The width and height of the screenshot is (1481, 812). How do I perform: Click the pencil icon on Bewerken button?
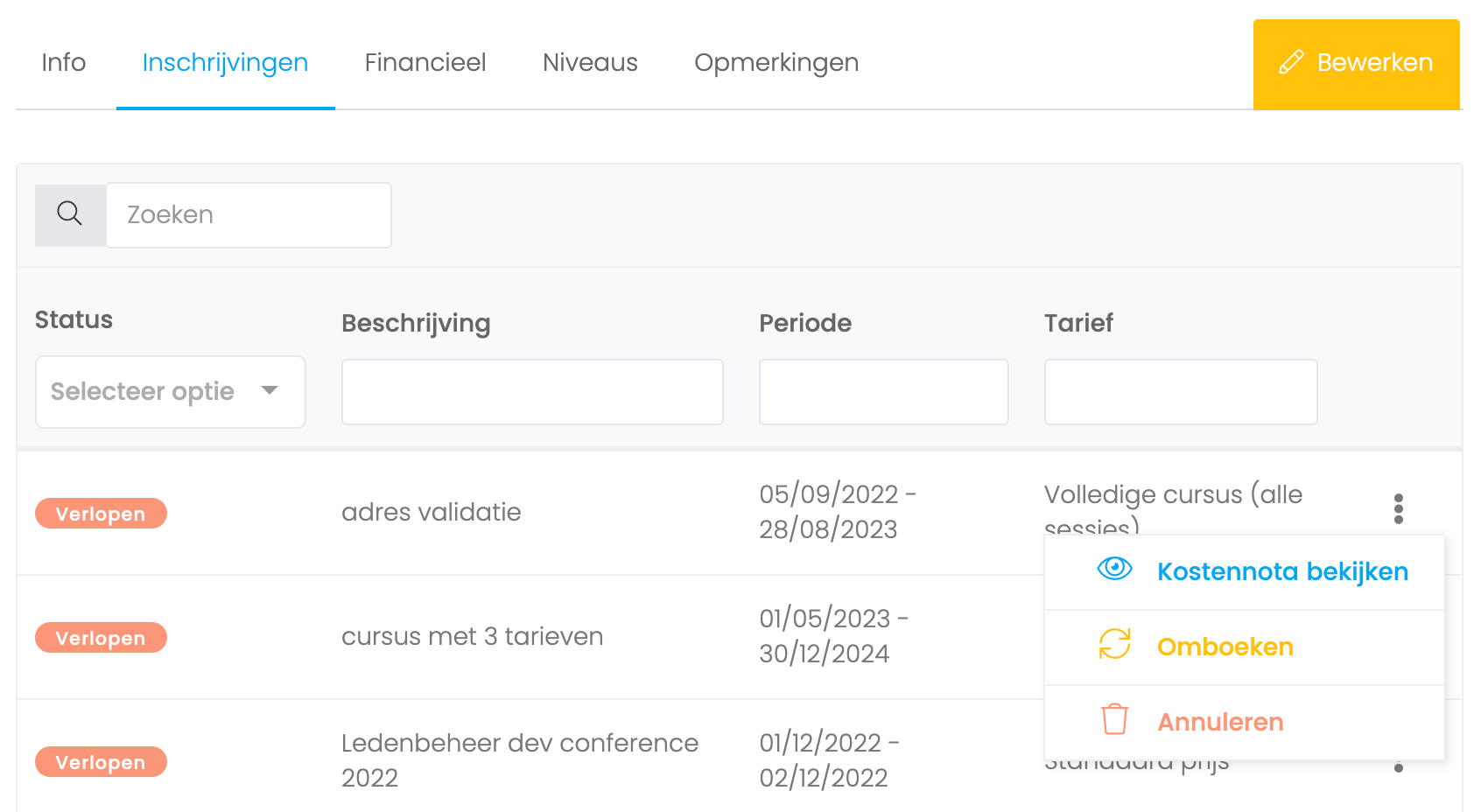(x=1290, y=63)
